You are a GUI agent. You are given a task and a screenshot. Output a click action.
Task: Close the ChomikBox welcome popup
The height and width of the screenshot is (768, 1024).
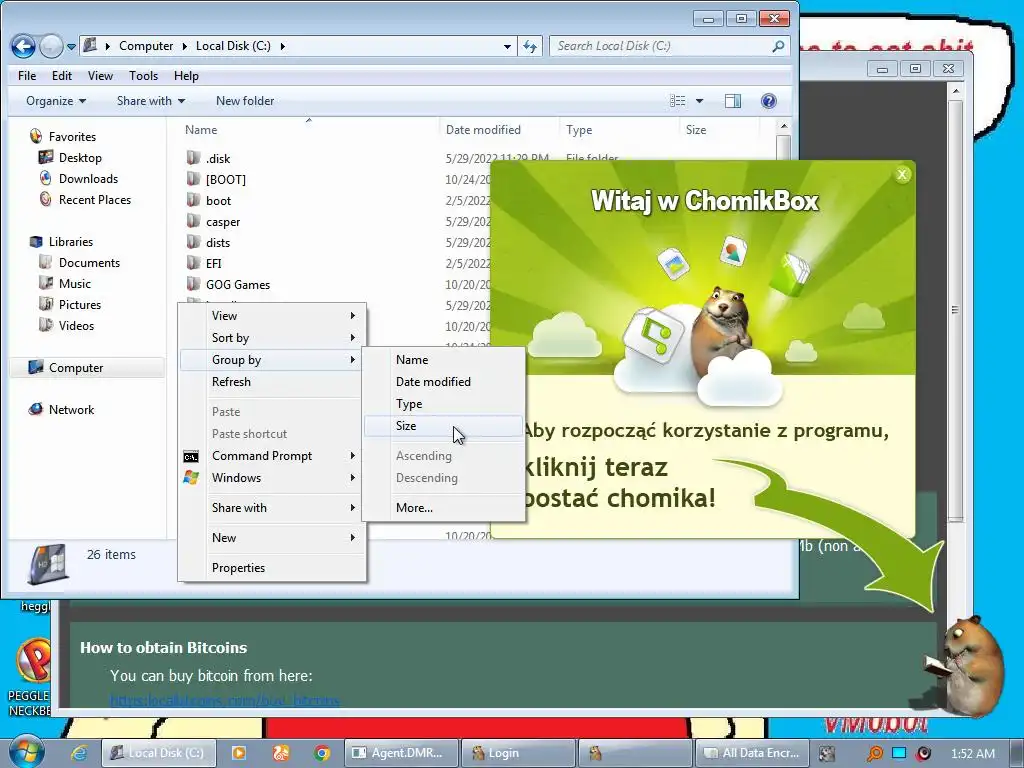902,174
